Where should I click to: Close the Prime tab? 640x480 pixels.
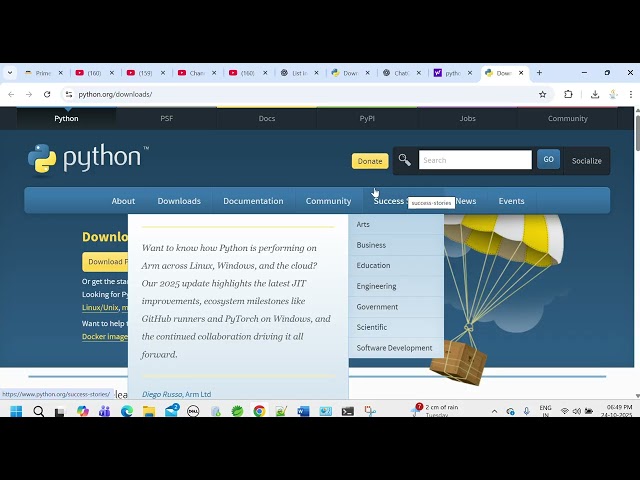coord(60,73)
